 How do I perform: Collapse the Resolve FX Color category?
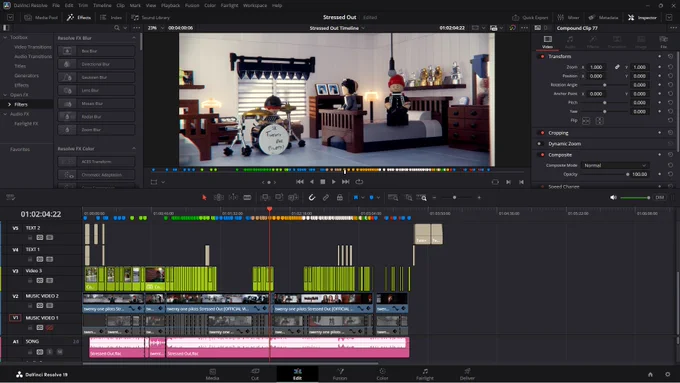click(134, 149)
